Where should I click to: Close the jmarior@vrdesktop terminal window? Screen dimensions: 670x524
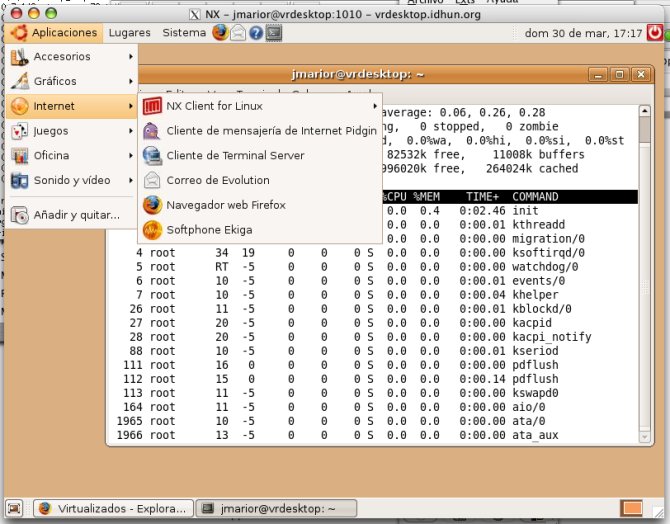[641, 75]
